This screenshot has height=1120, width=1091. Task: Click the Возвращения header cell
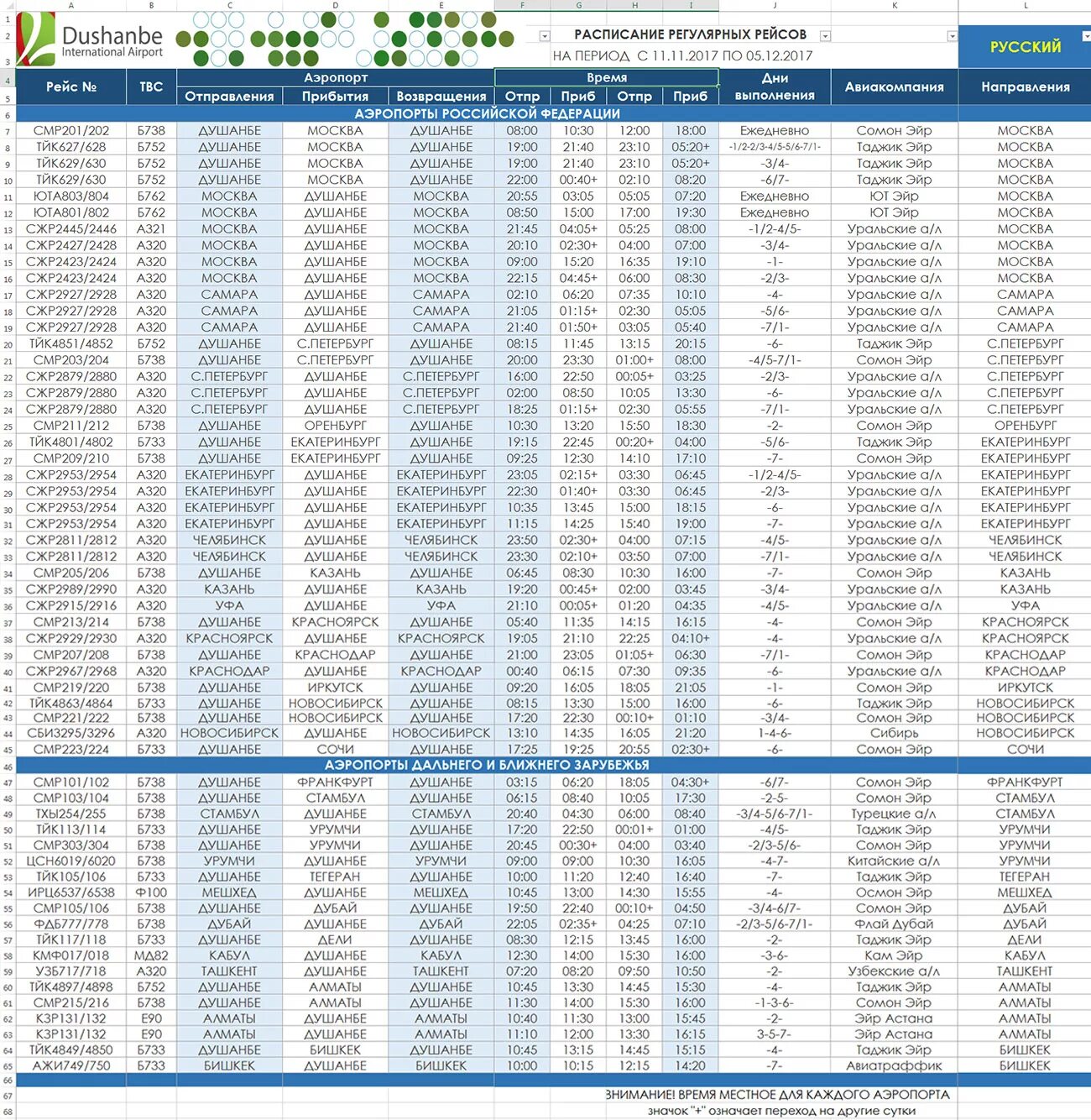441,97
